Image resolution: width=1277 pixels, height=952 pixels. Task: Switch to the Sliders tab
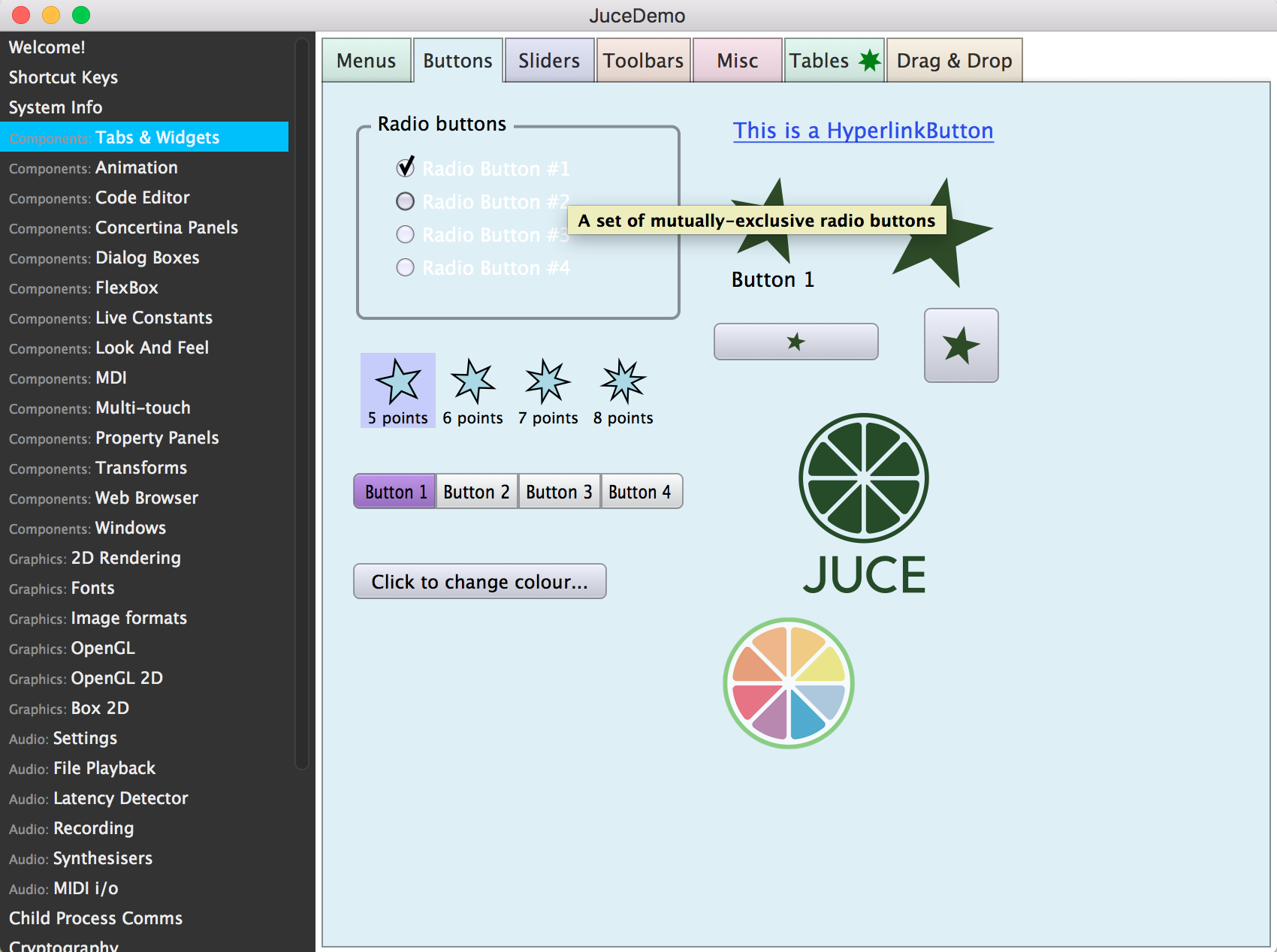[x=549, y=61]
